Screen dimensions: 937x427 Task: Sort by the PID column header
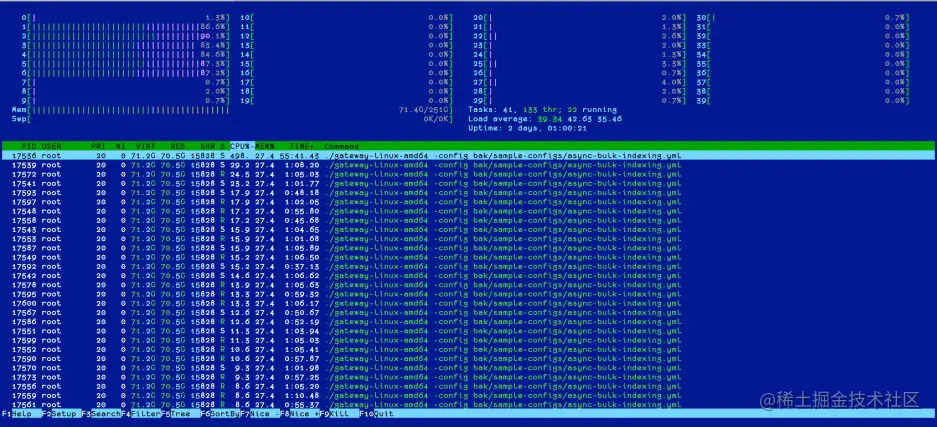(x=28, y=146)
